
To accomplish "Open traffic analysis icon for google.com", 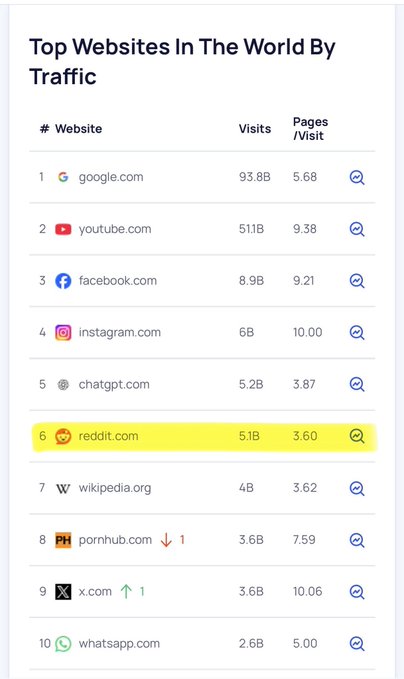I will tap(357, 177).
